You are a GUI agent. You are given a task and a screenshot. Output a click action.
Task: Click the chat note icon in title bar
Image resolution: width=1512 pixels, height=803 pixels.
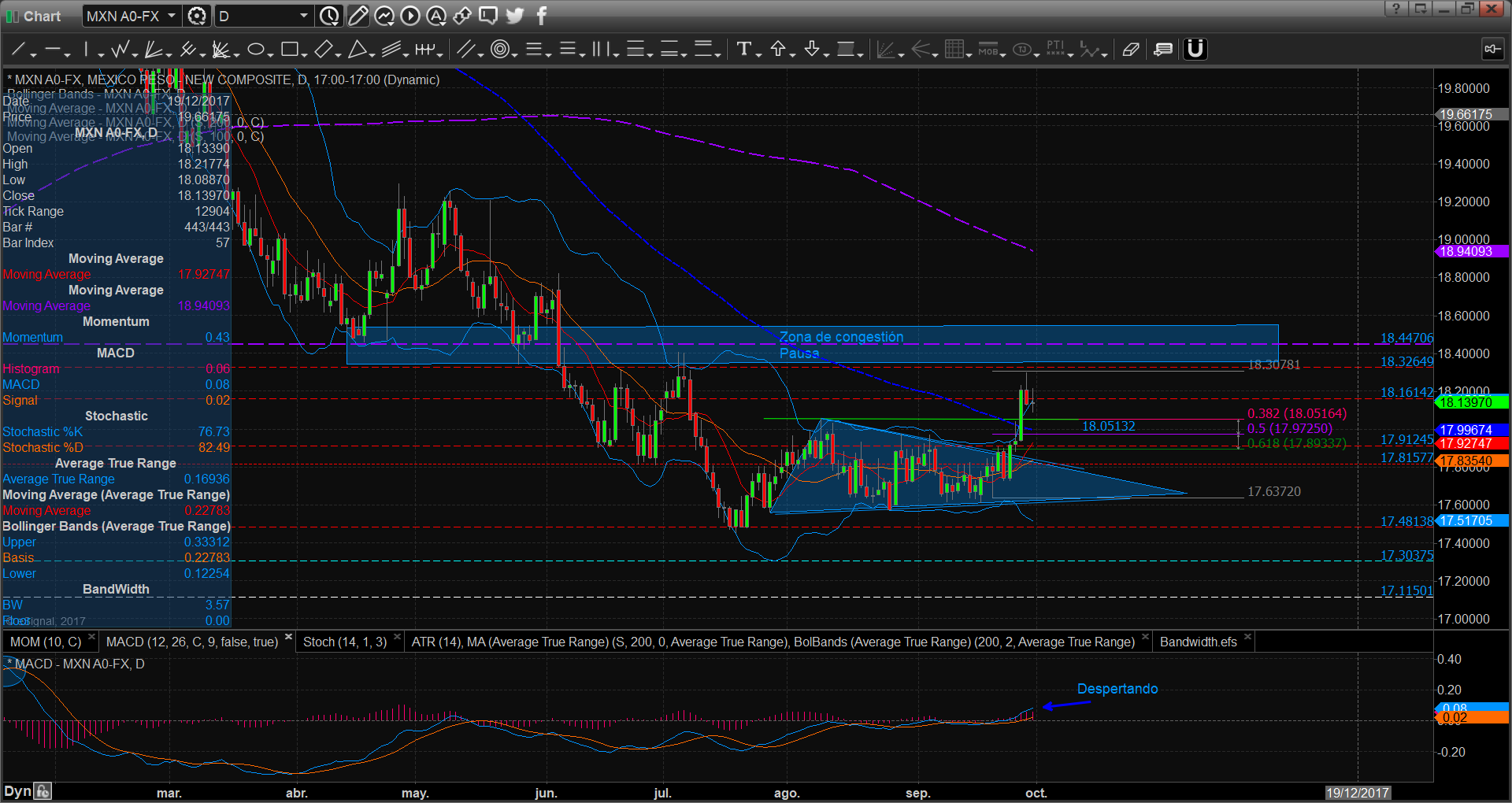488,16
